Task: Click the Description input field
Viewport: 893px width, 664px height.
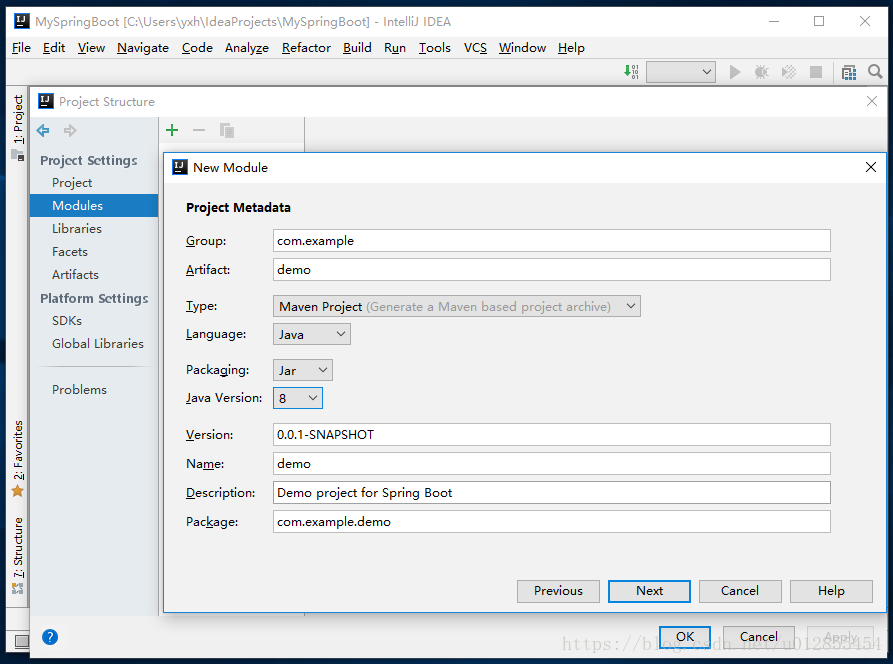Action: (x=551, y=493)
